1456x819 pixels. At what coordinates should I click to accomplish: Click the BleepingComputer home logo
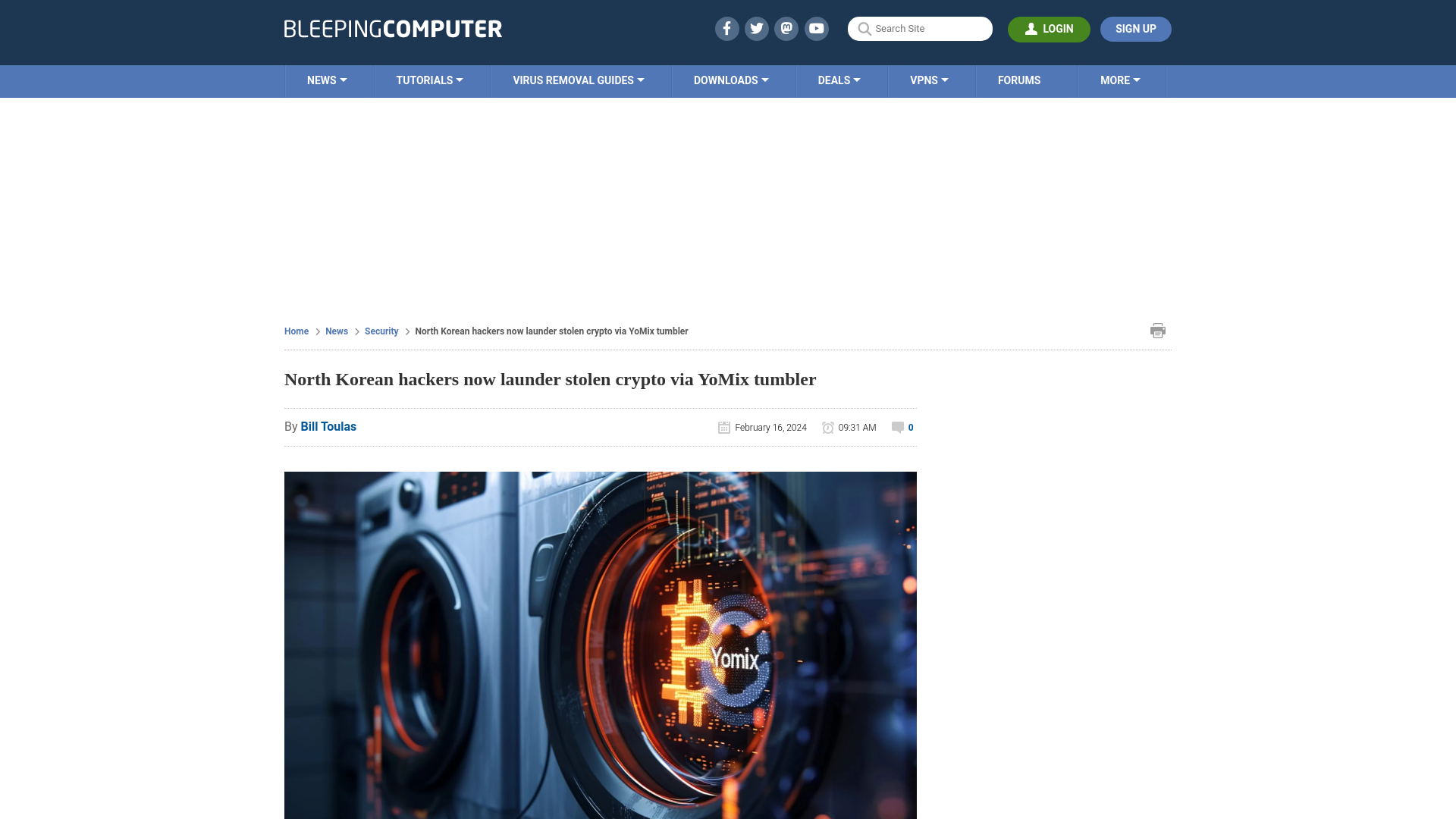tap(392, 28)
